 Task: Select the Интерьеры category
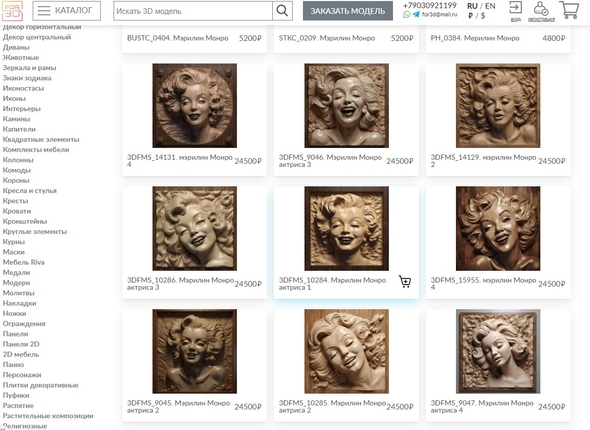click(21, 109)
